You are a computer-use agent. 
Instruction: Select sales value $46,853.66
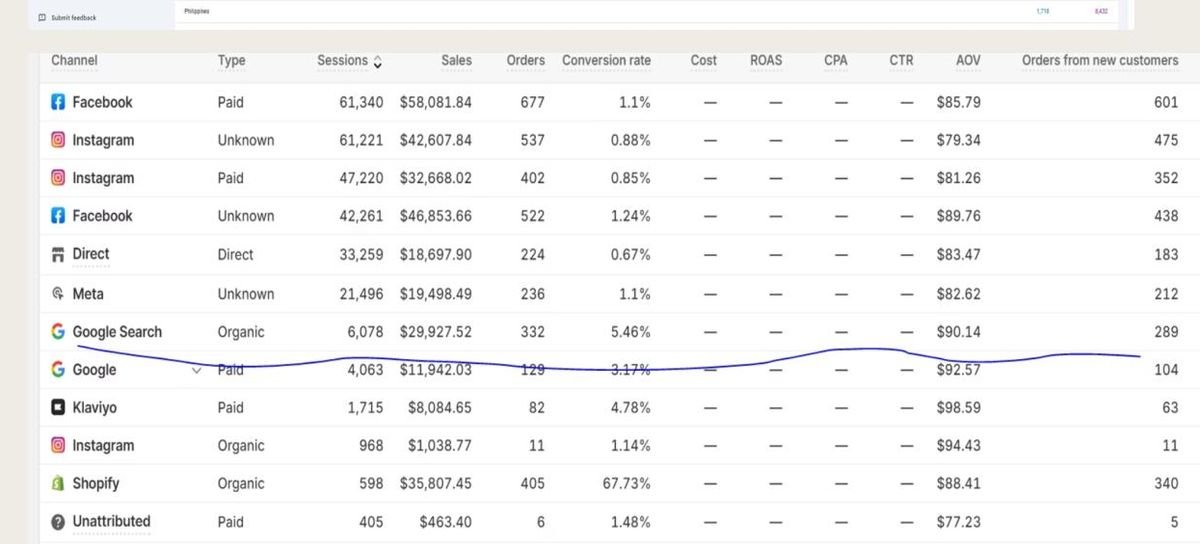(x=436, y=216)
